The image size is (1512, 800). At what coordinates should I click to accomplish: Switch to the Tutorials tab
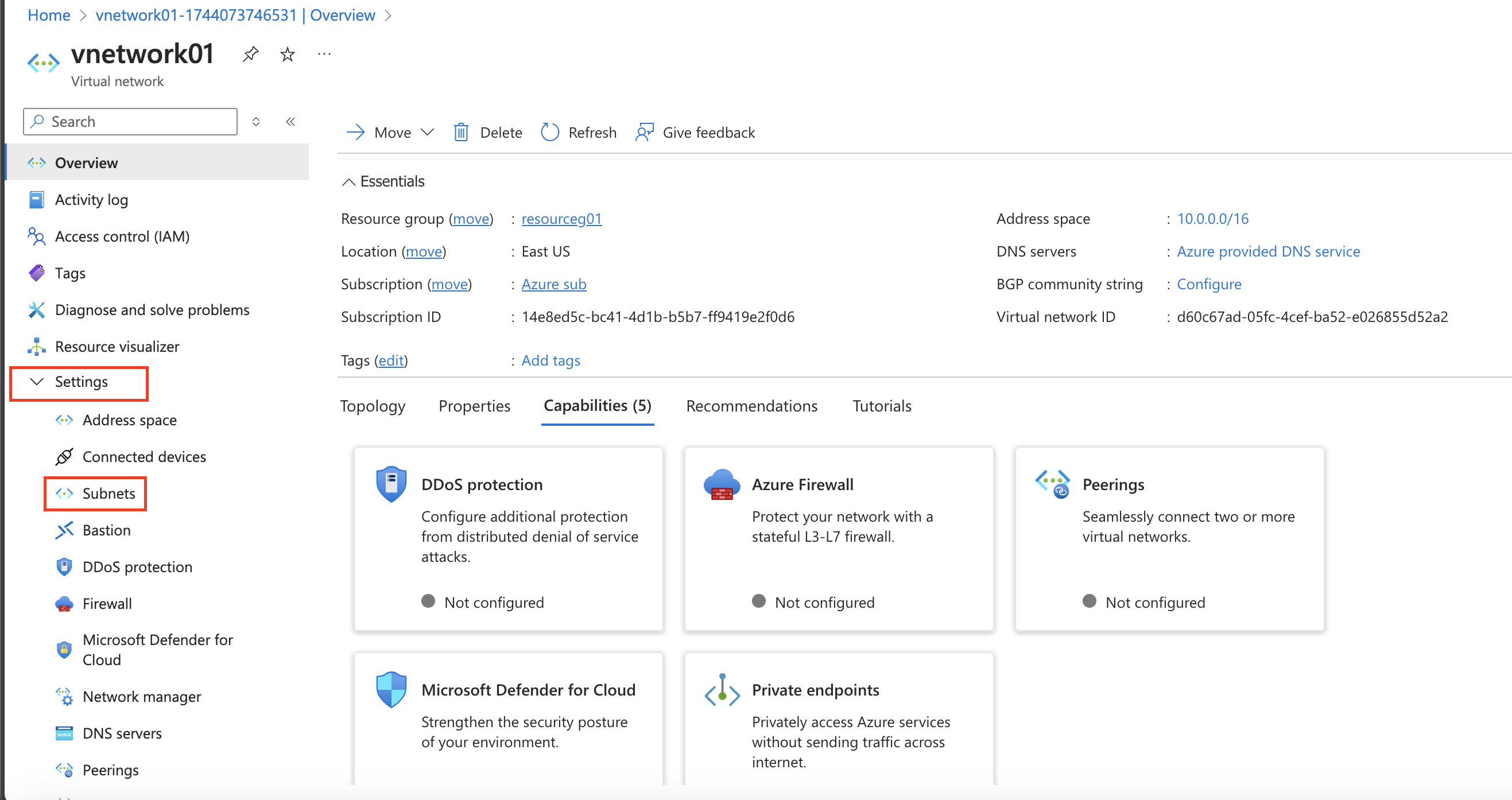pyautogui.click(x=882, y=406)
